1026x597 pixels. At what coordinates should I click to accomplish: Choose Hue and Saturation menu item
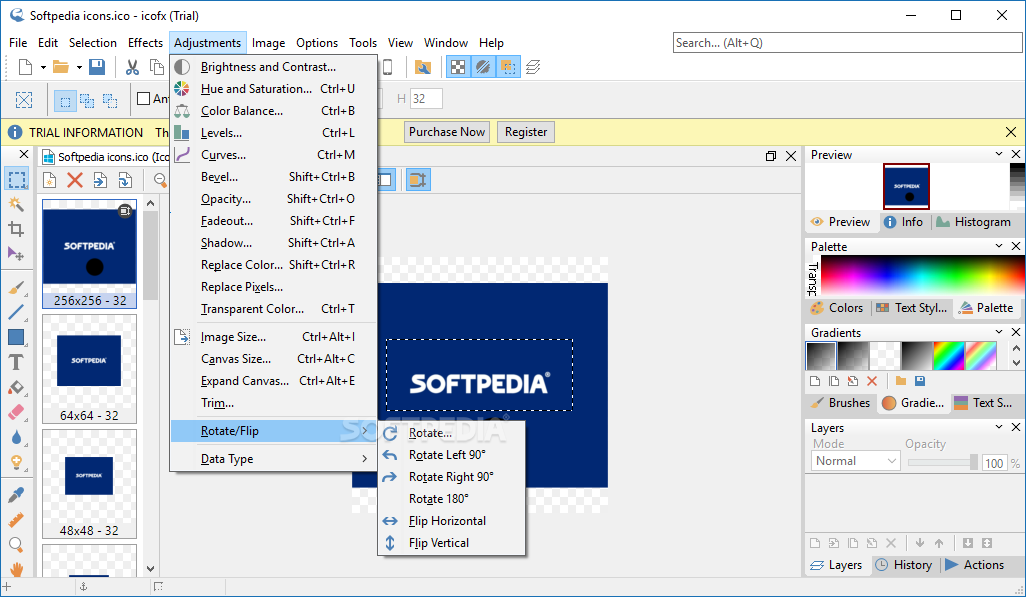[273, 89]
